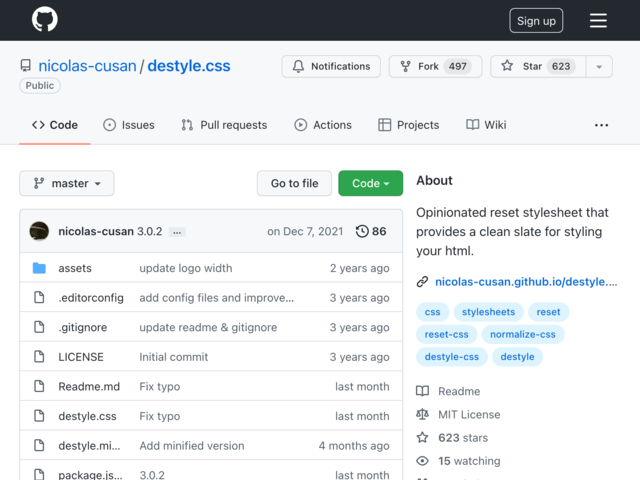Click the destyle.css file icon in list
This screenshot has width=640, height=480.
39,416
